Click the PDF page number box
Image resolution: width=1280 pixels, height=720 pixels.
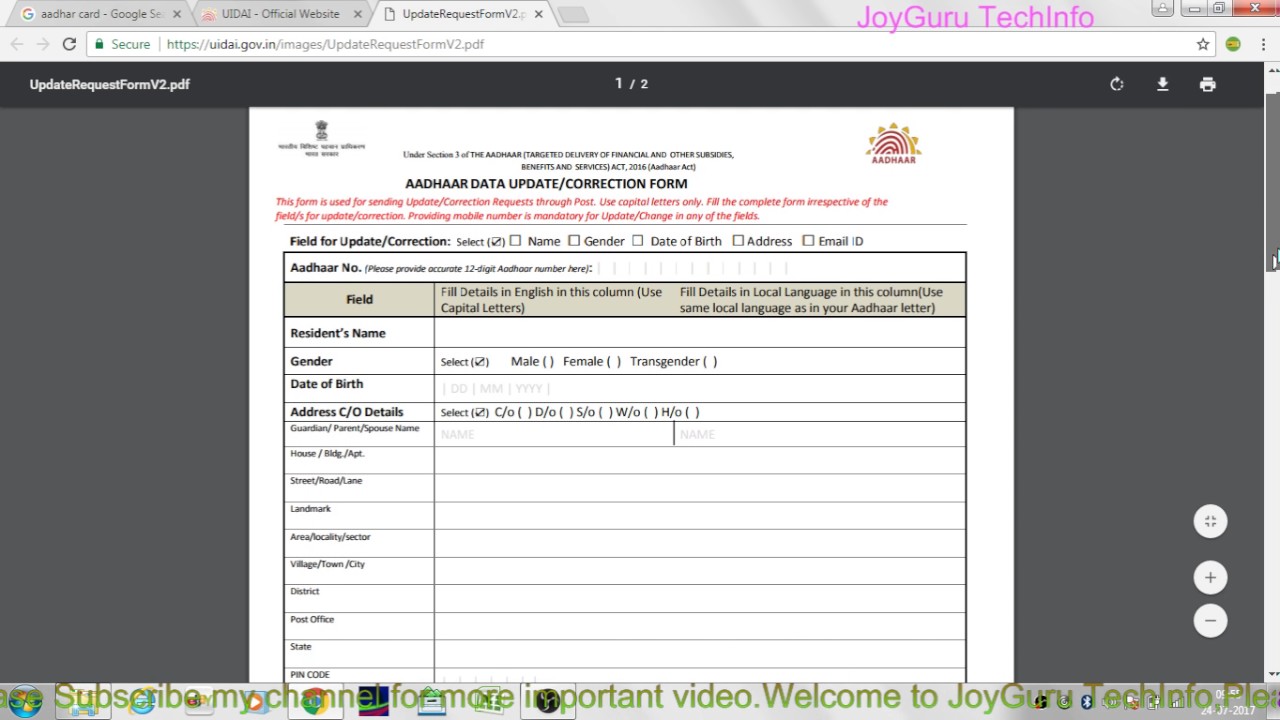tap(619, 84)
